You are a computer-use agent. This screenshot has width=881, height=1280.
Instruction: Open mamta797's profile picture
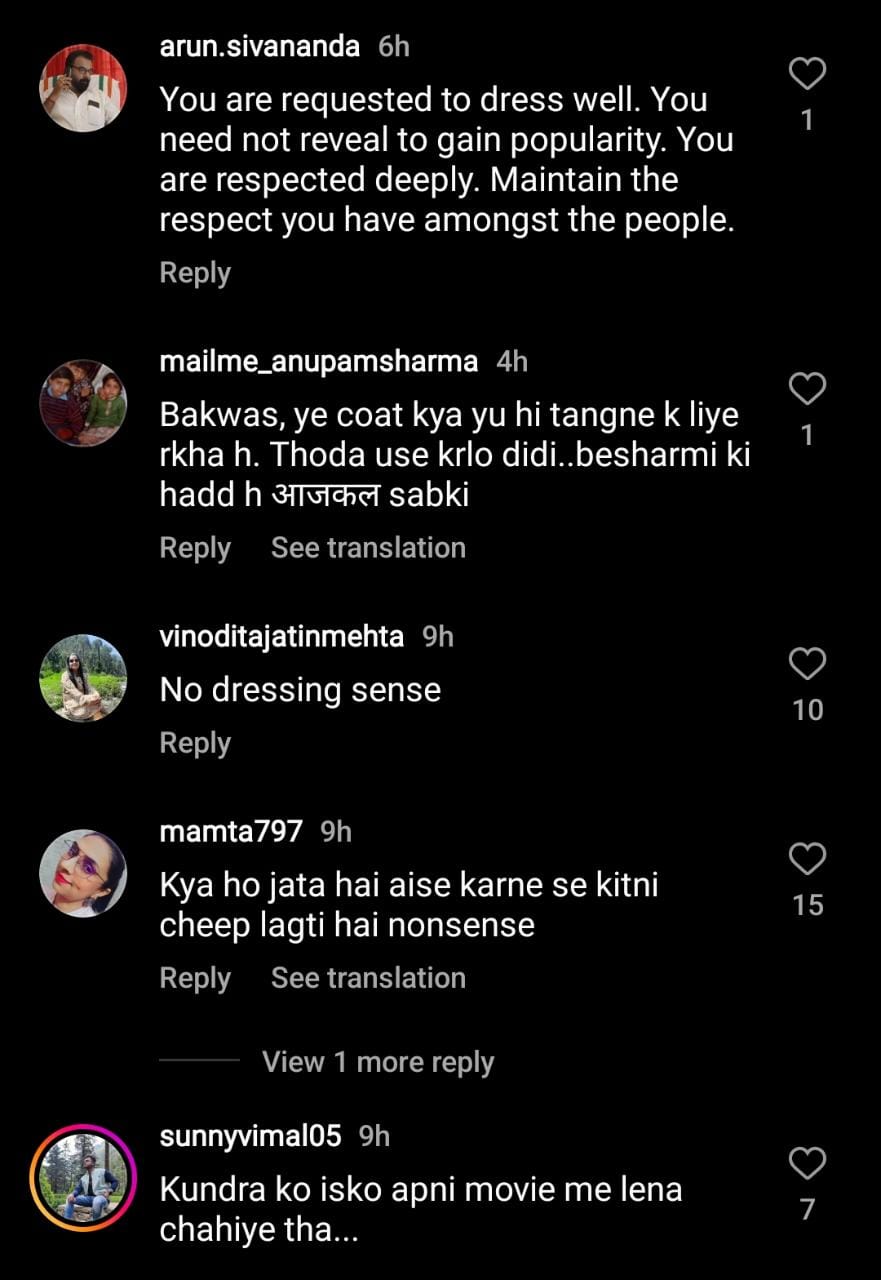83,873
